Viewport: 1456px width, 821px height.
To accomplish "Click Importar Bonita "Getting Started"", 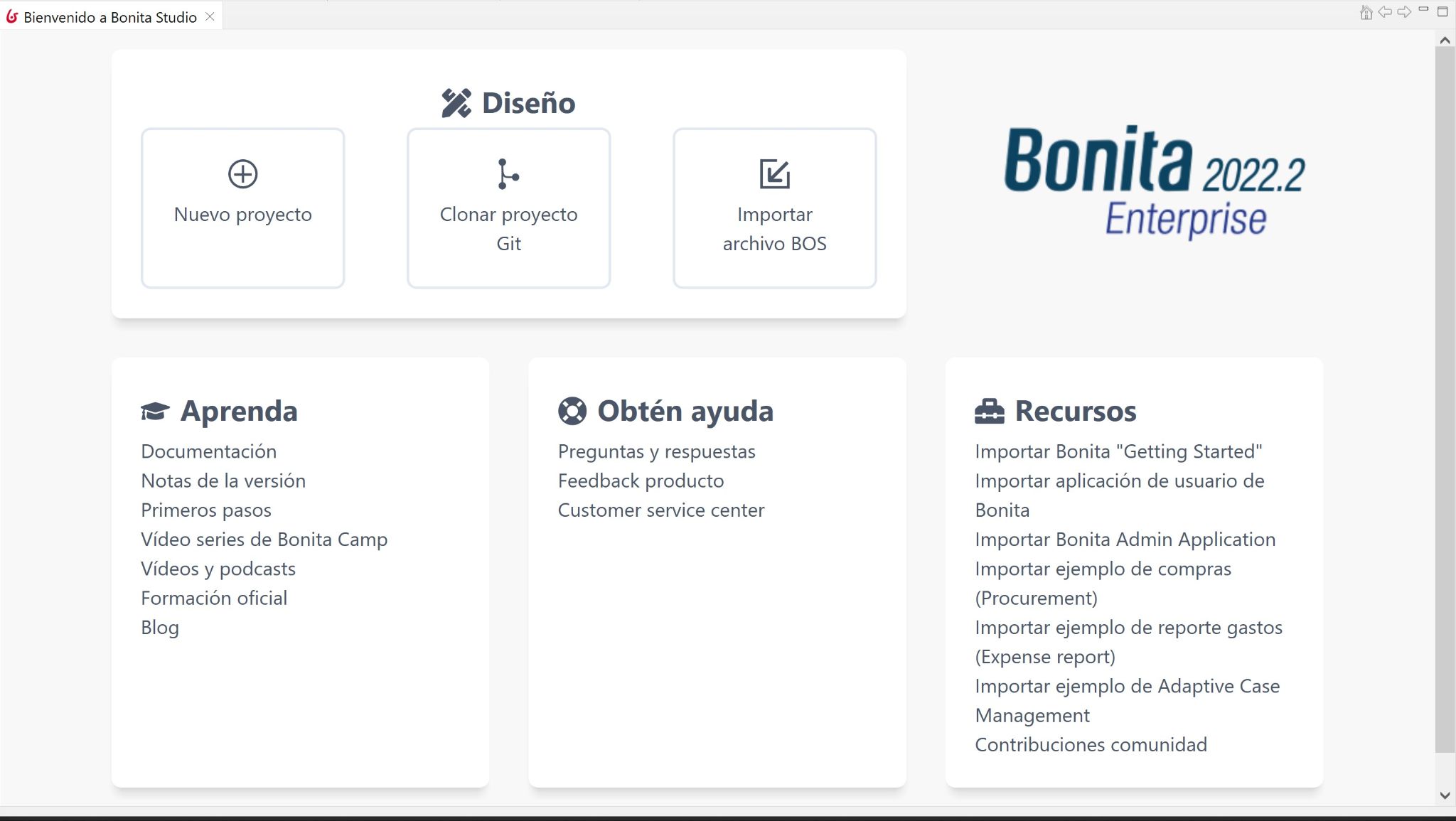I will pos(1118,451).
